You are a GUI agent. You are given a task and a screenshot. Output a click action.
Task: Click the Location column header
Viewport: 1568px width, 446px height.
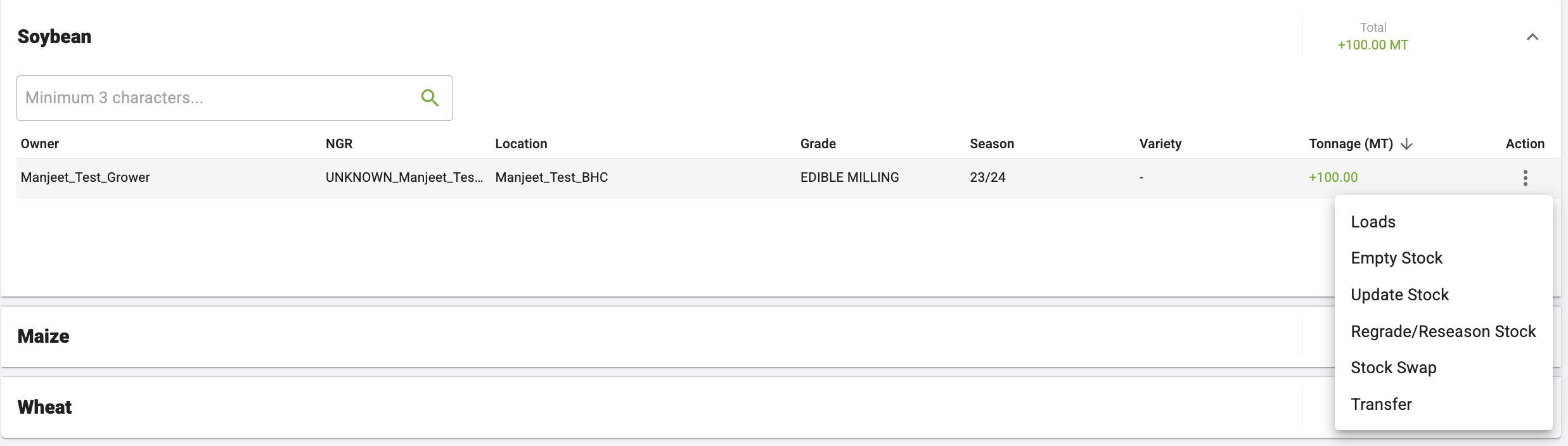[521, 144]
